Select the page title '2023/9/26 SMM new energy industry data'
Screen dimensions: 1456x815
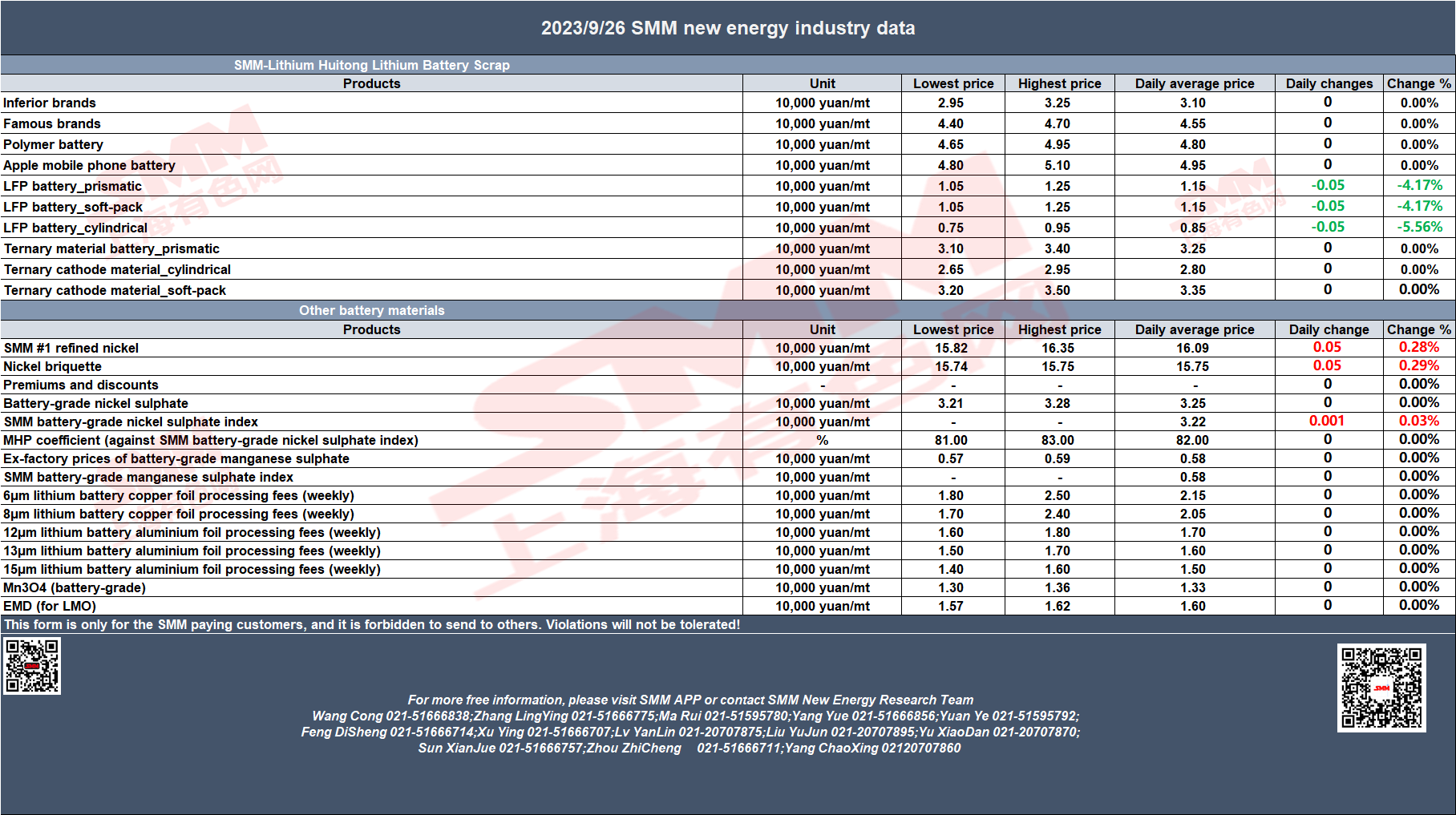728,28
